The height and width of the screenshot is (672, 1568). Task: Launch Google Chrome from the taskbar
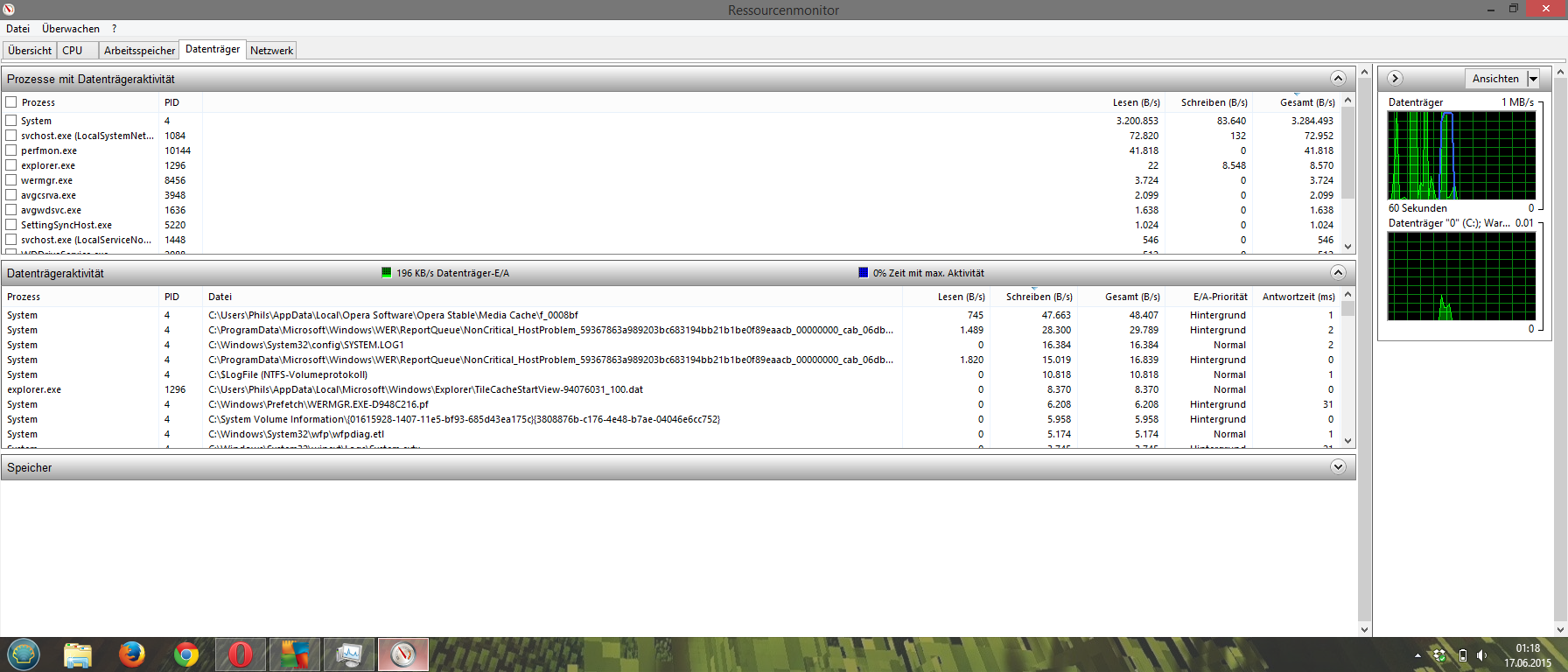coord(186,654)
